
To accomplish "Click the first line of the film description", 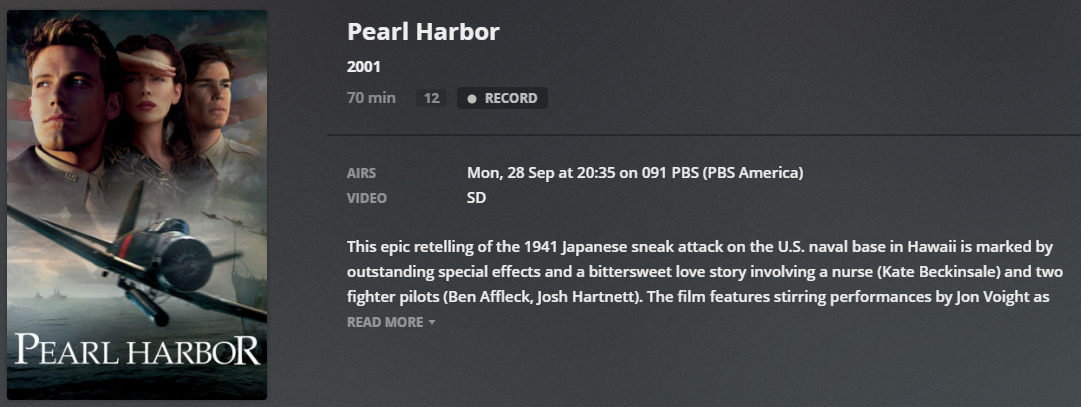I will pyautogui.click(x=699, y=246).
